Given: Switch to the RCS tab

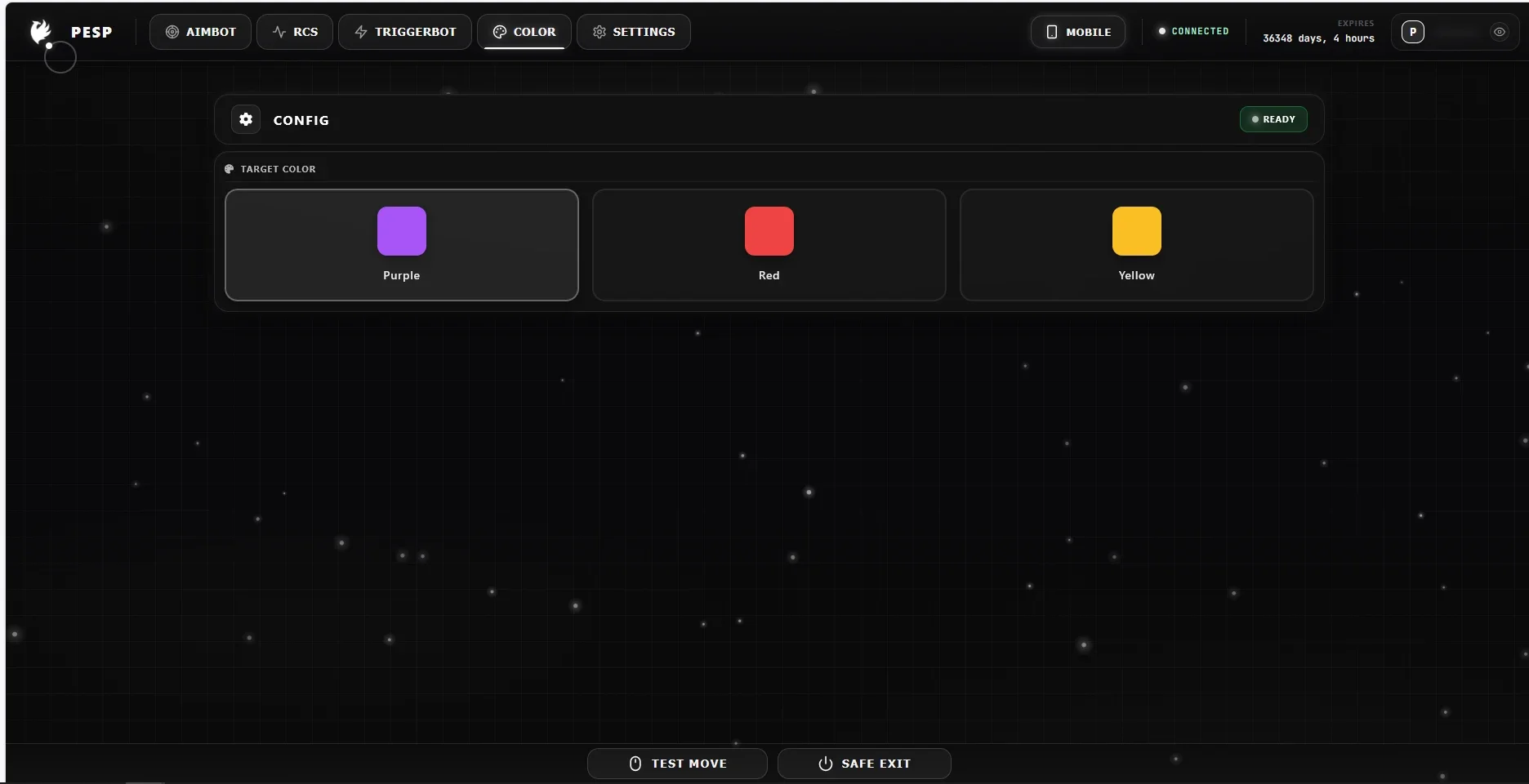Looking at the screenshot, I should click(295, 32).
